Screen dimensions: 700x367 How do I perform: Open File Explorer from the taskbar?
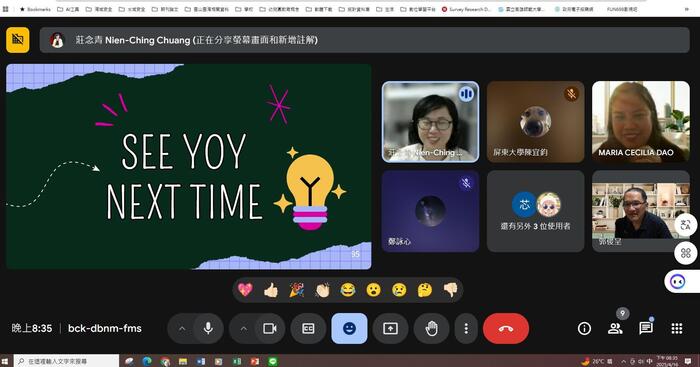(x=183, y=361)
